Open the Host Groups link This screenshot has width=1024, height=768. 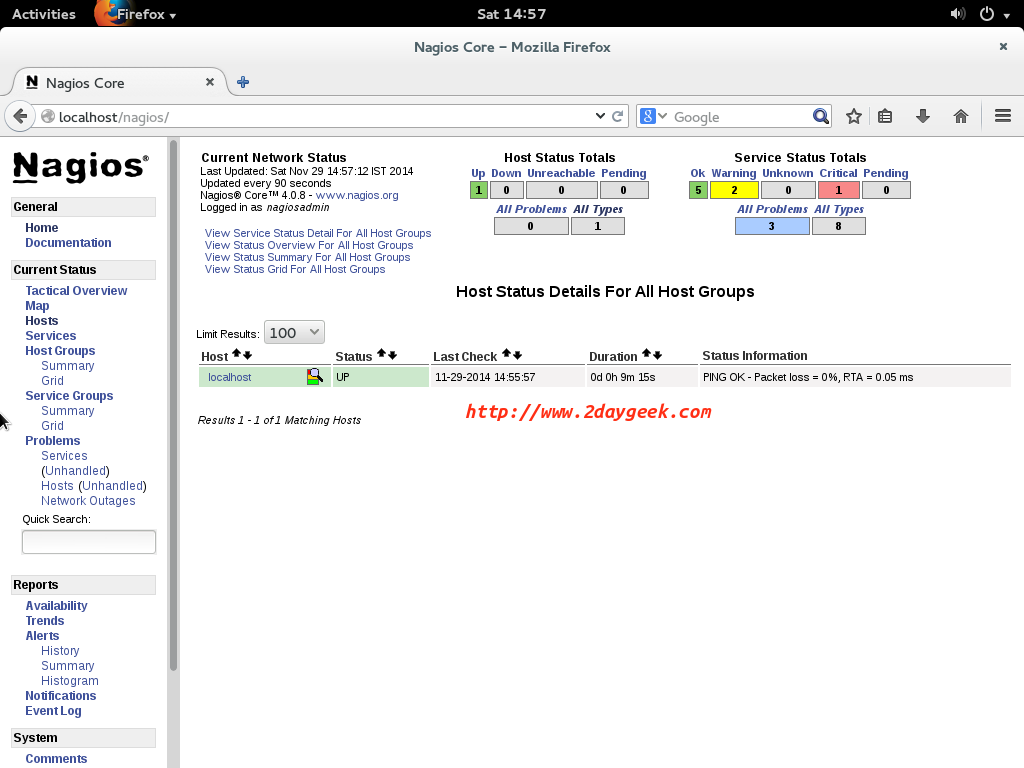60,351
